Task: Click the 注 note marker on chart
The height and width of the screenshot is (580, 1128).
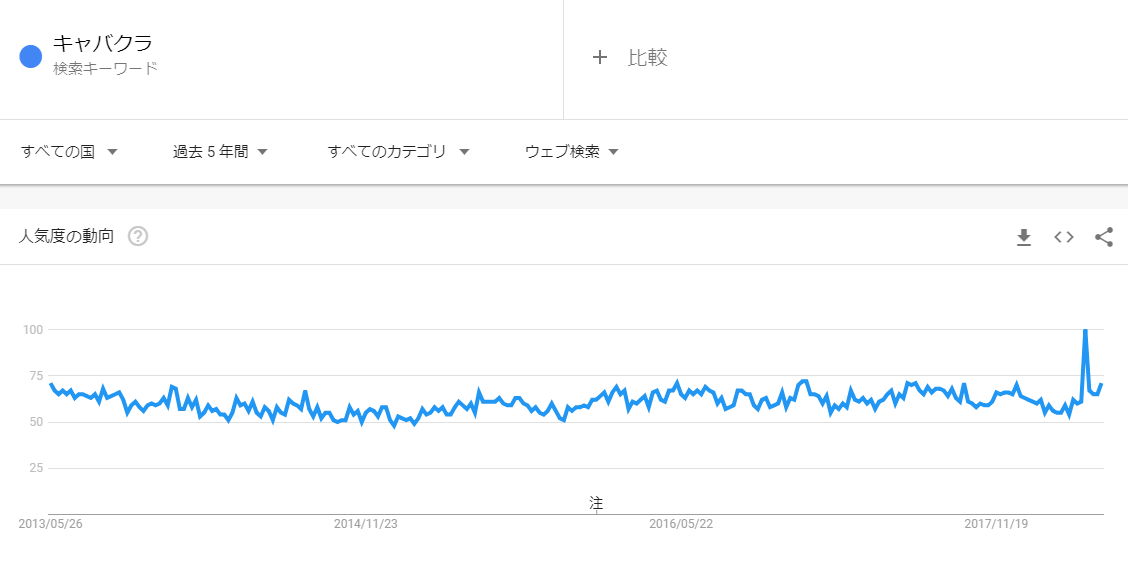Action: [596, 503]
